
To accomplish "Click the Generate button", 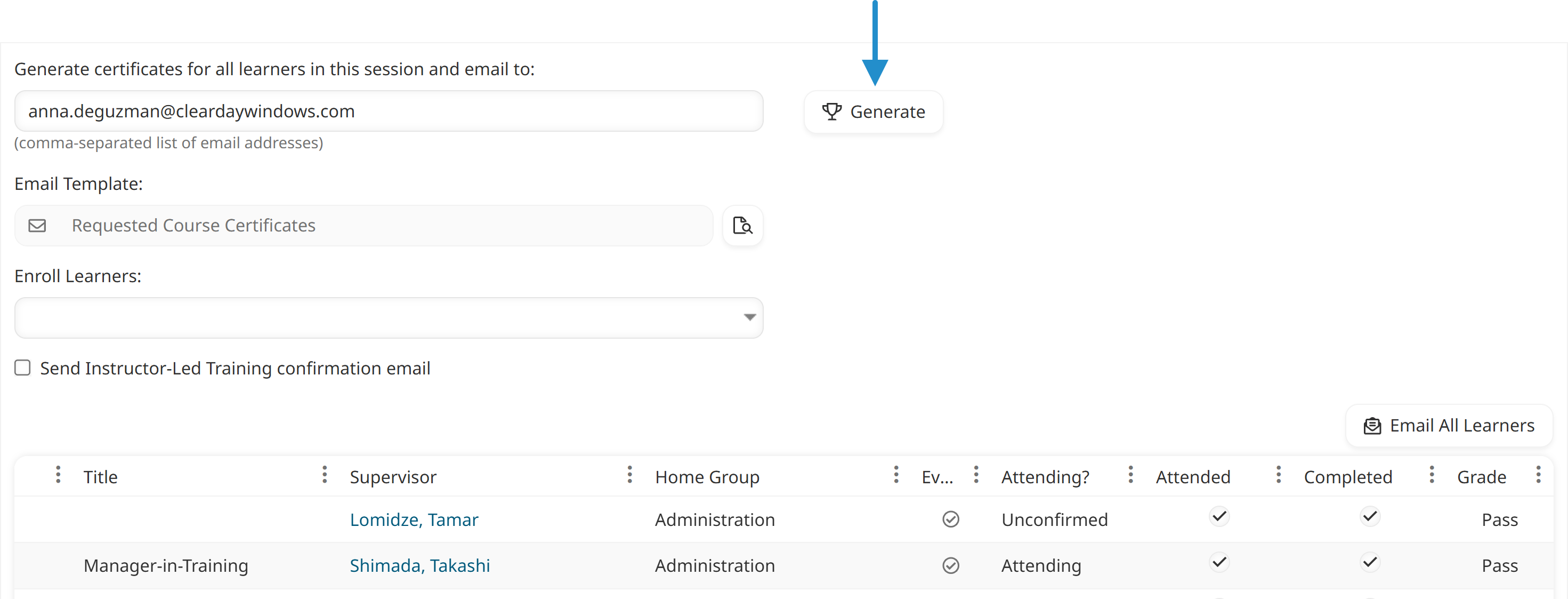I will (x=874, y=111).
